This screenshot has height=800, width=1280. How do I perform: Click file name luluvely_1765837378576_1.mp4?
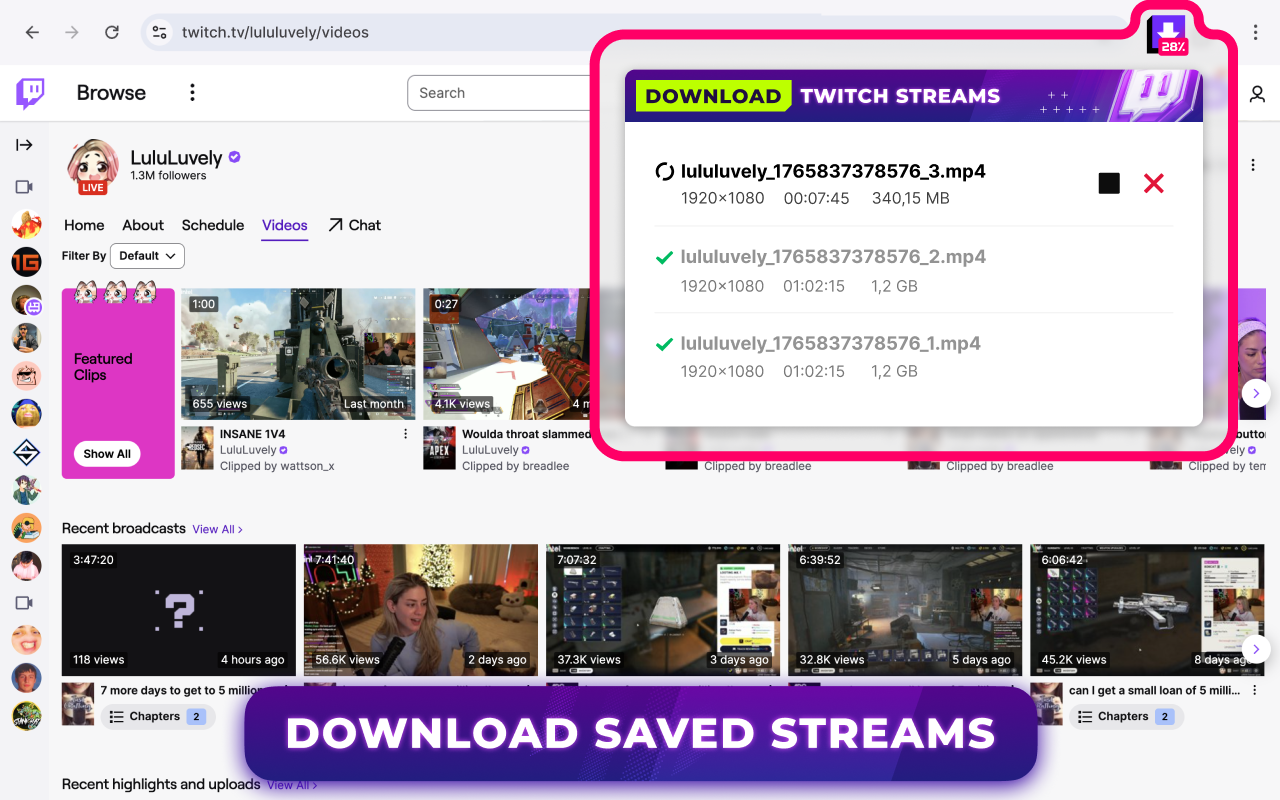(830, 343)
